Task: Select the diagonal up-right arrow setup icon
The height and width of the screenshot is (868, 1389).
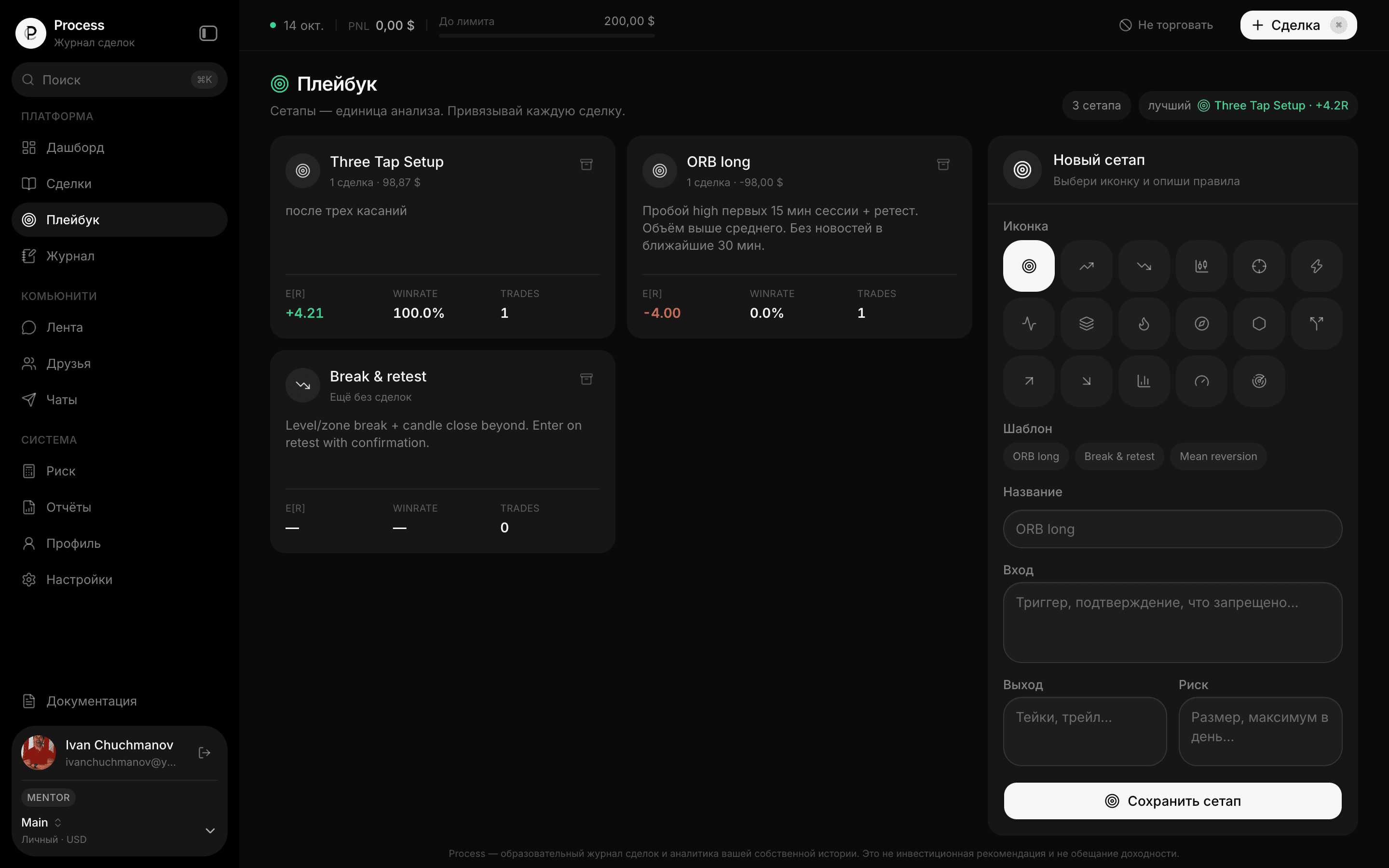Action: (1029, 381)
